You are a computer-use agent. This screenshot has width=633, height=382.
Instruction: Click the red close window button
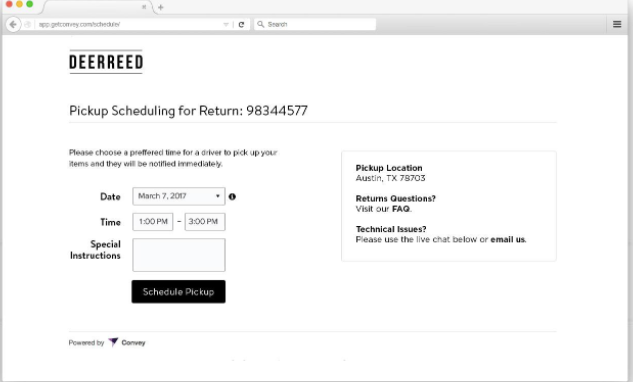point(9,4)
